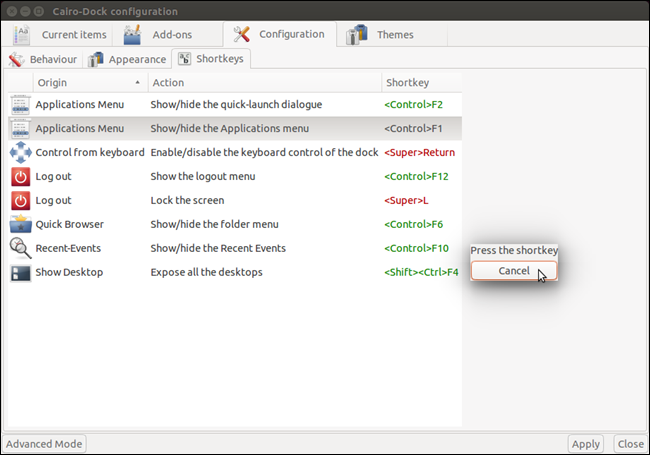Click Log out icon for logout menu row
Image resolution: width=650 pixels, height=455 pixels.
(20, 177)
